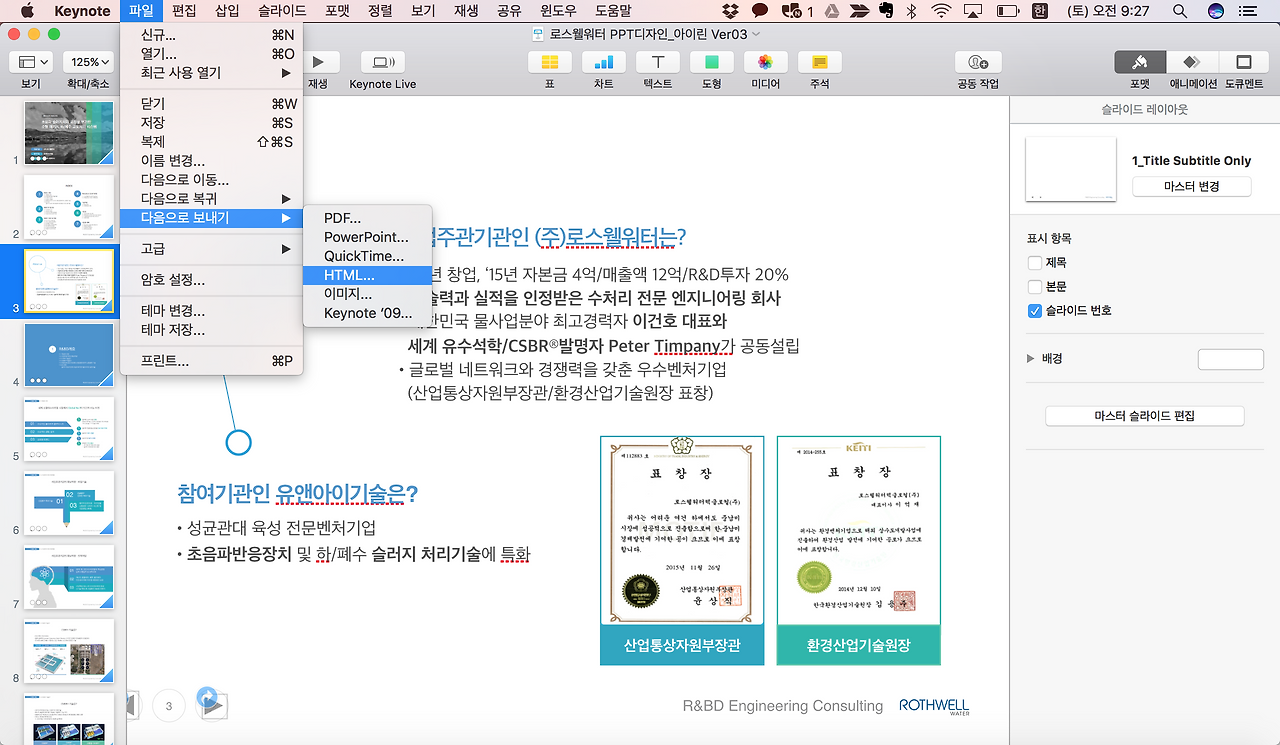The image size is (1280, 745).
Task: Add a comment using 주석 icon
Action: point(818,62)
